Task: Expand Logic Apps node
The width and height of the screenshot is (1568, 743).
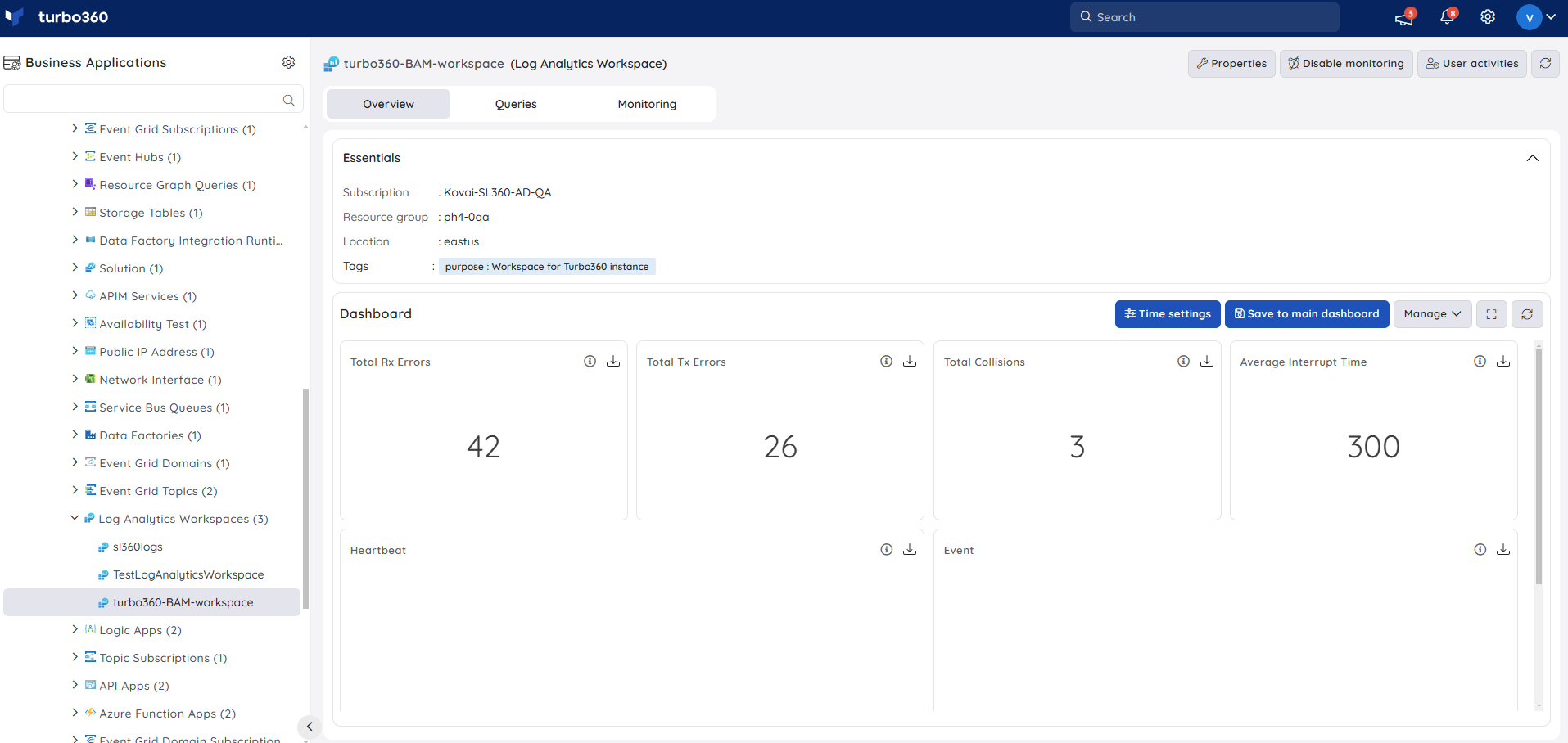Action: 75,629
